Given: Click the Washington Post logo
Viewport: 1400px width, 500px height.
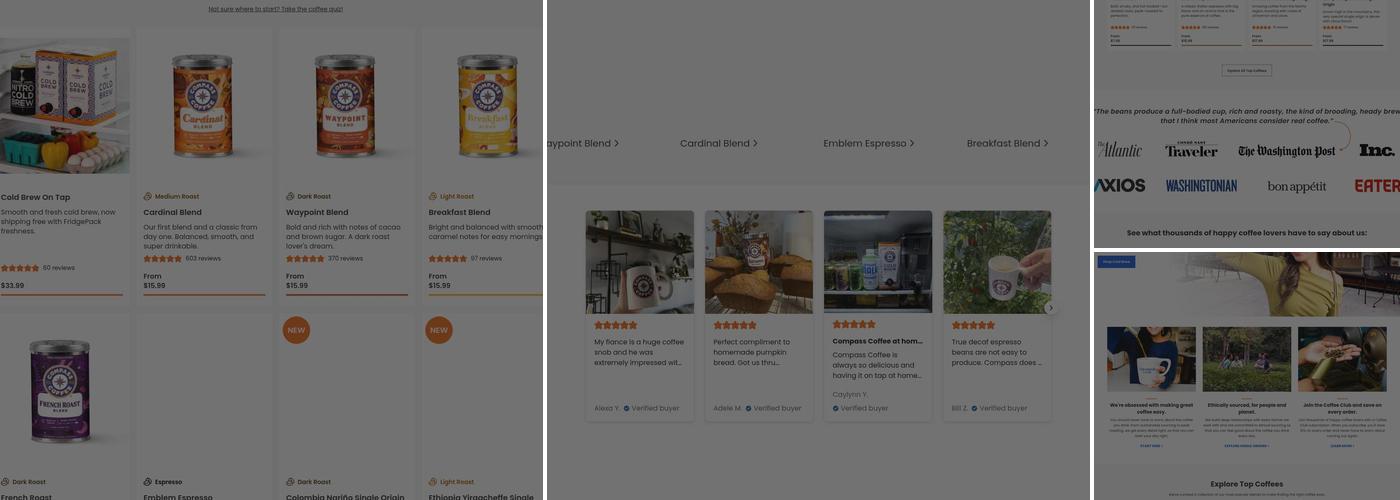Looking at the screenshot, I should (1286, 151).
